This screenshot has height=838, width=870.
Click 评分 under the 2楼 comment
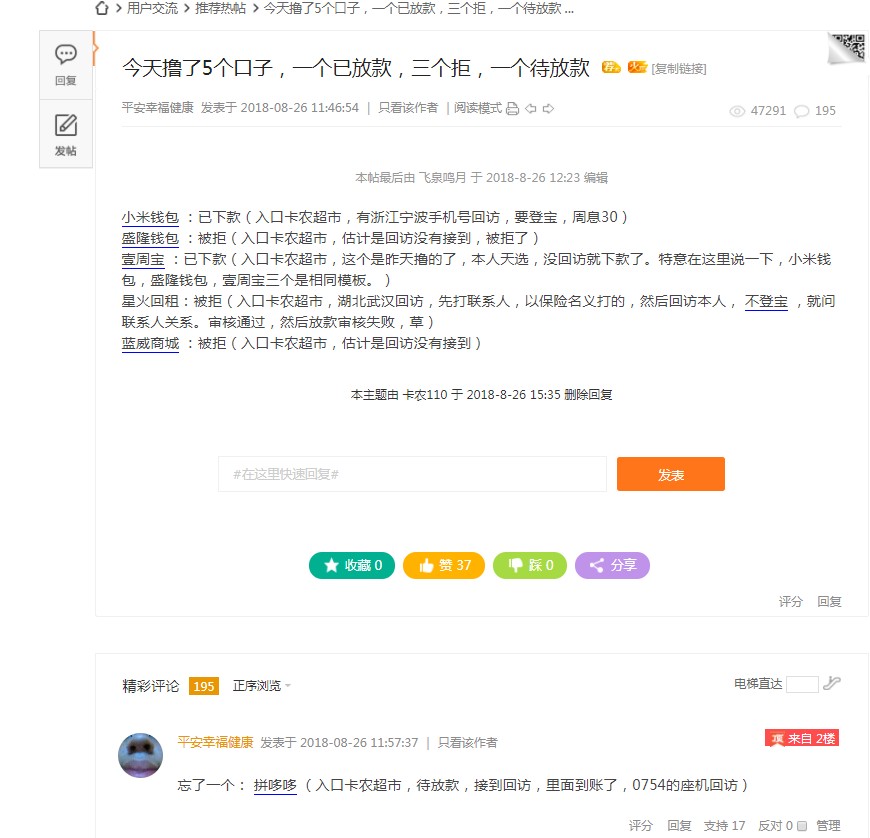click(640, 826)
